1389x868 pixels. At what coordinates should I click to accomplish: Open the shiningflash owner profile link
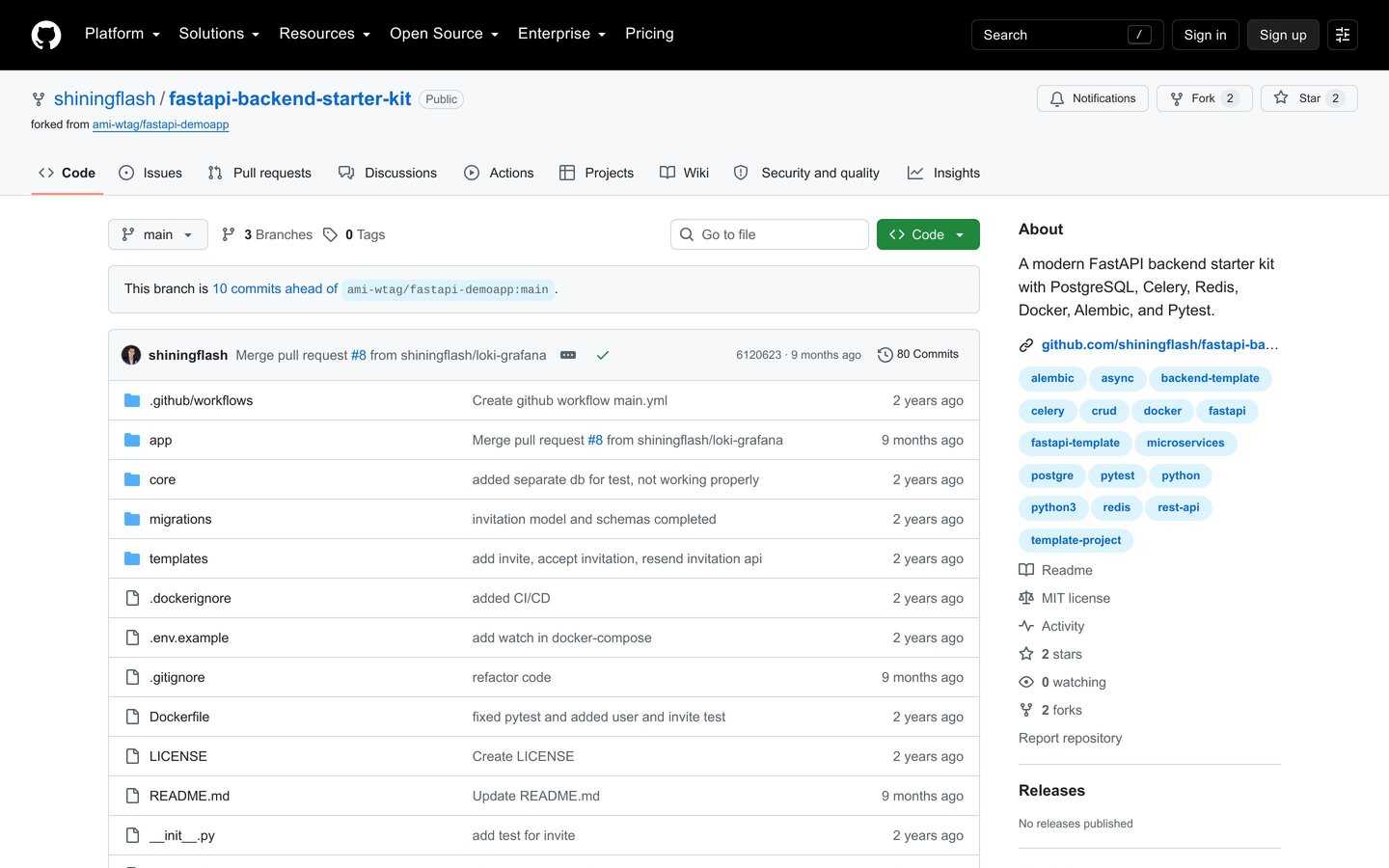tap(104, 98)
